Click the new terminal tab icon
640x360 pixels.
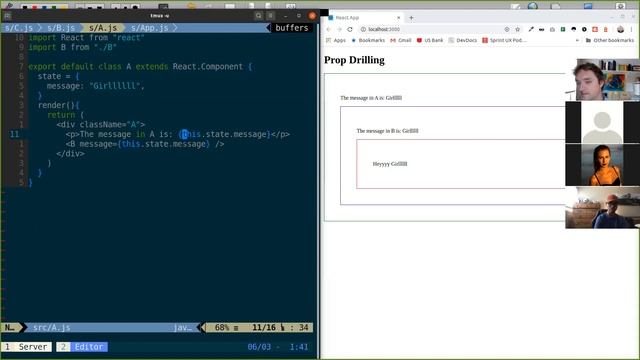7,16
